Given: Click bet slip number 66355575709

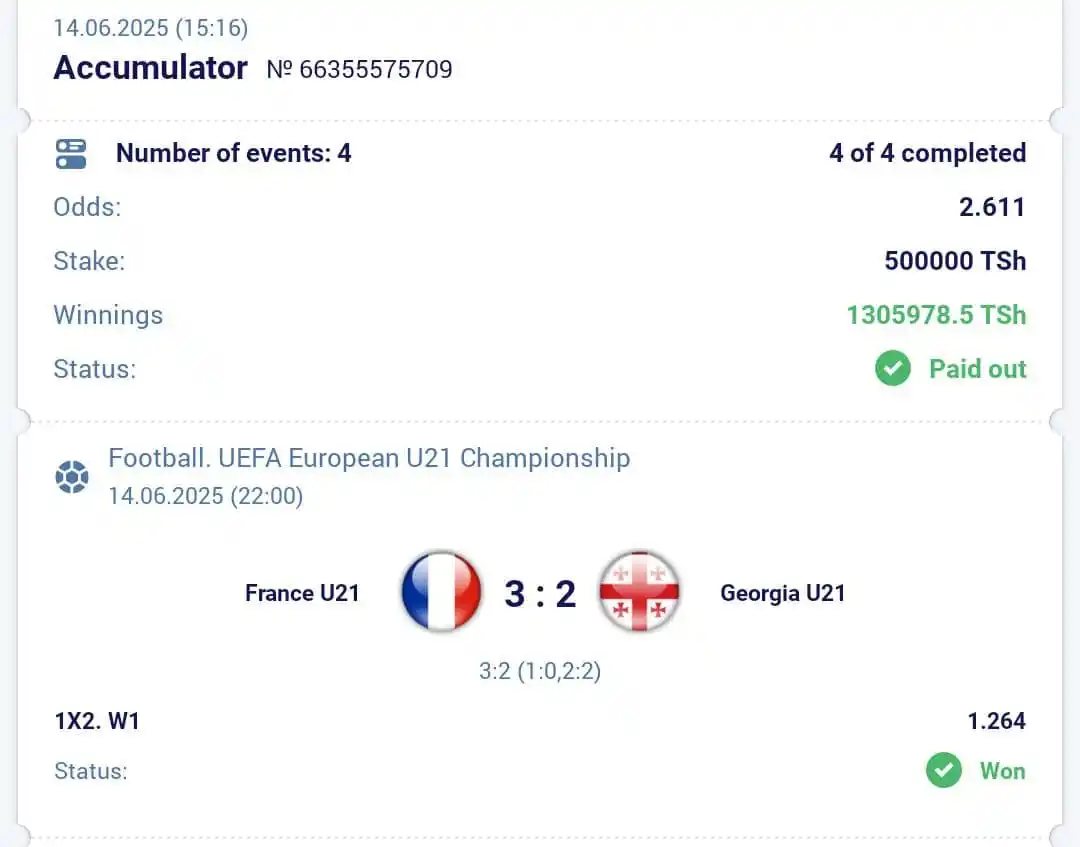Looking at the screenshot, I should [360, 69].
